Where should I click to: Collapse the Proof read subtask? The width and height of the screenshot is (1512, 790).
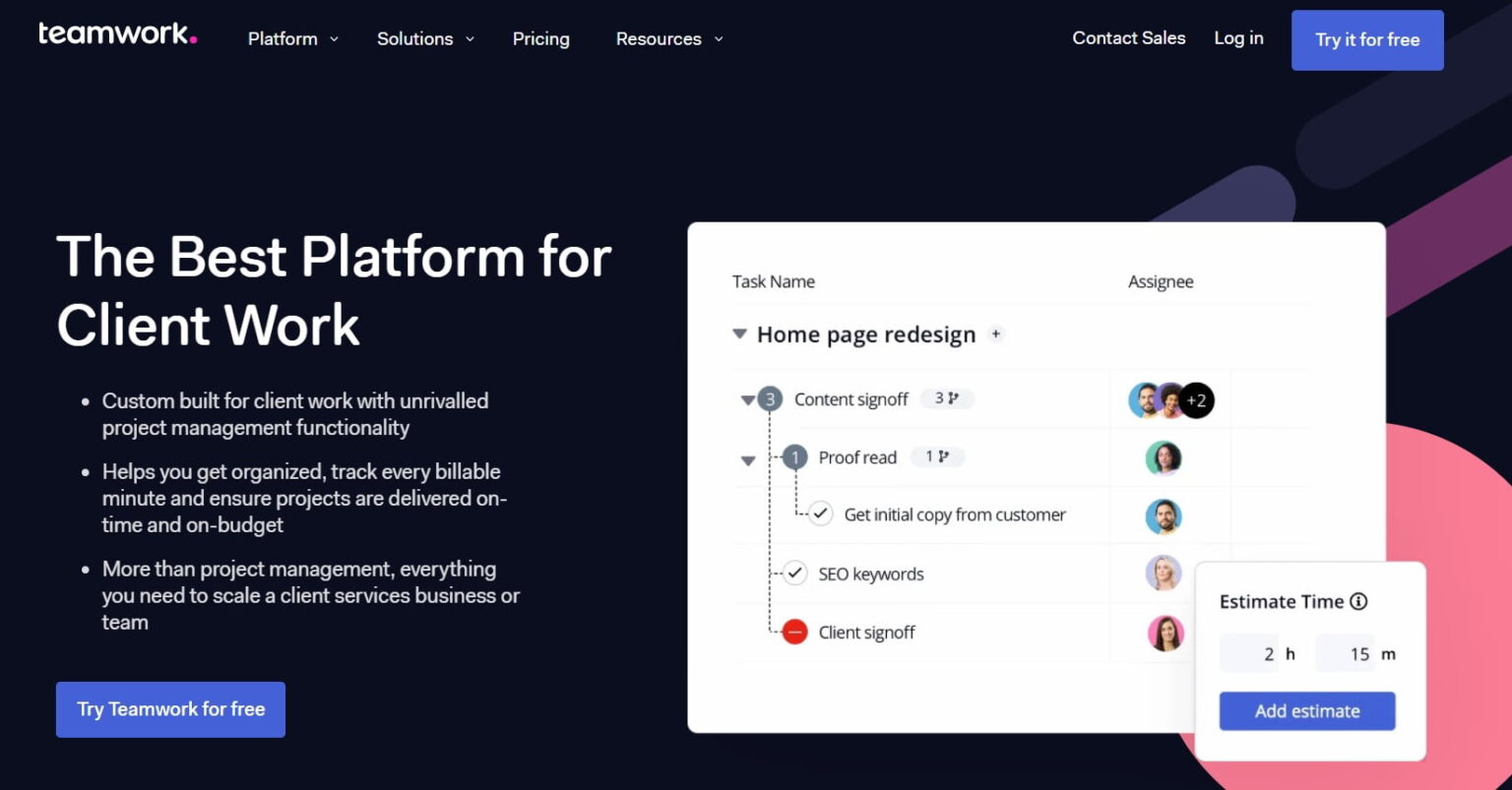tap(747, 460)
